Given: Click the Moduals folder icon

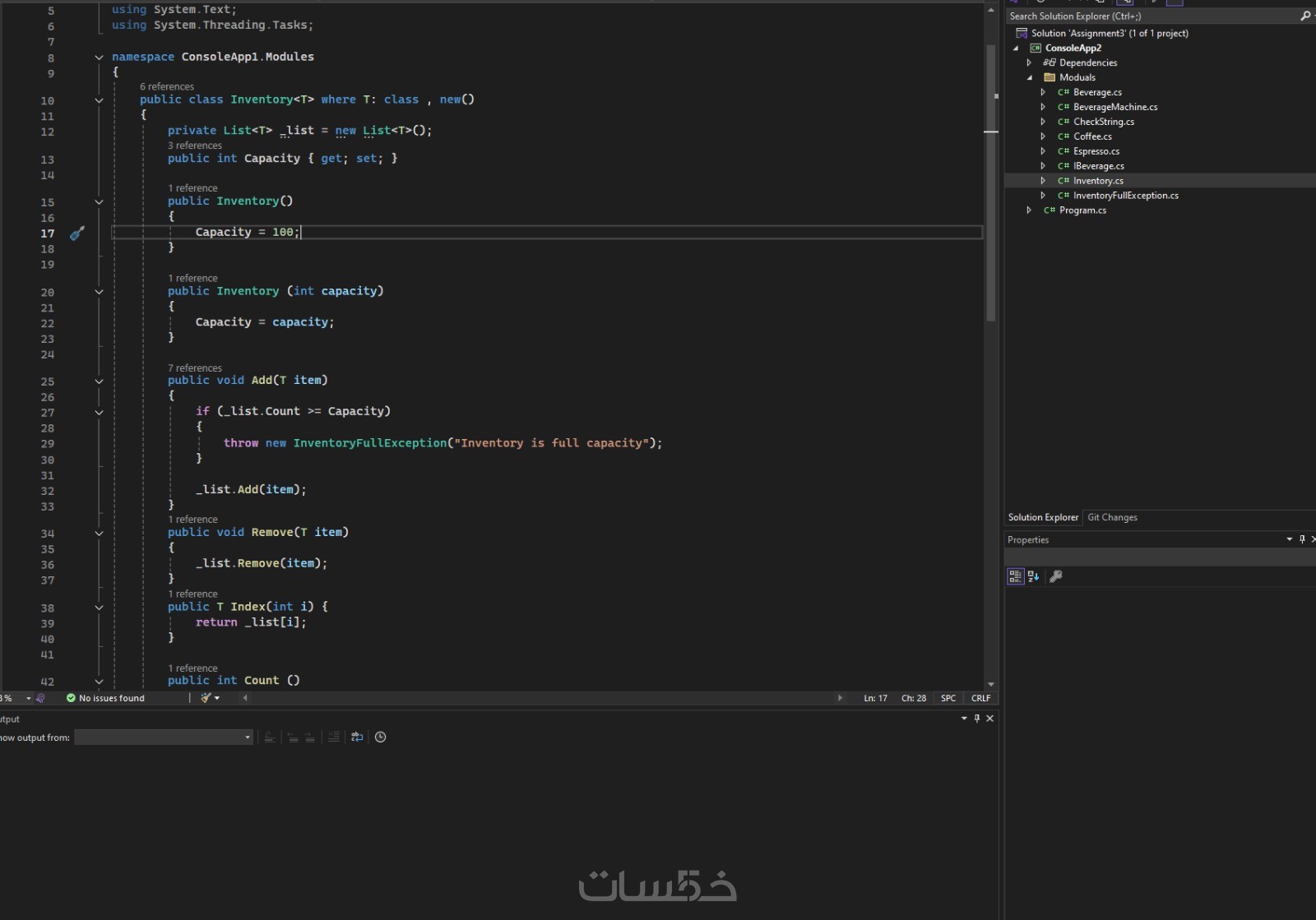Looking at the screenshot, I should click(1050, 77).
